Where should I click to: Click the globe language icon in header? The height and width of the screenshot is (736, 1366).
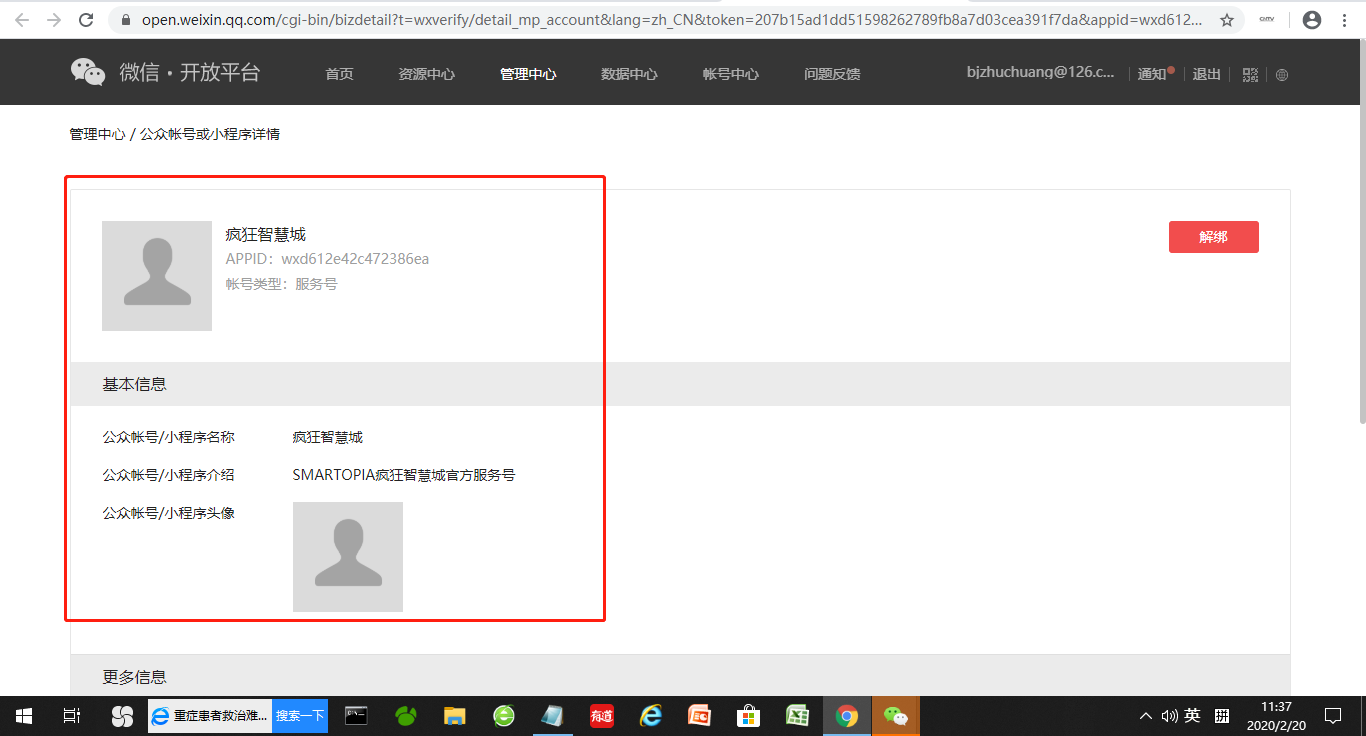pos(1282,74)
